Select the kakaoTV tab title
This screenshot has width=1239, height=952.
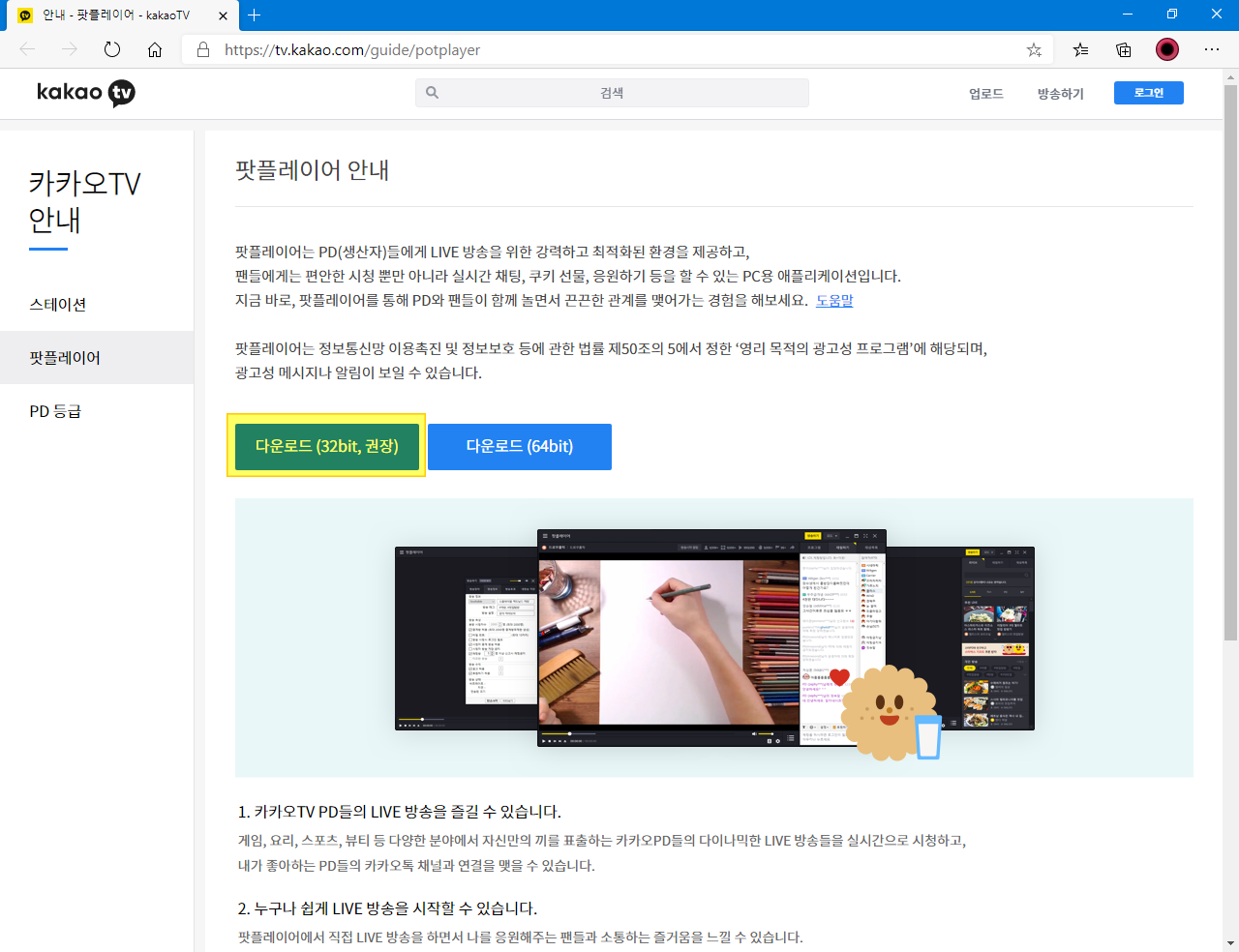[x=116, y=15]
